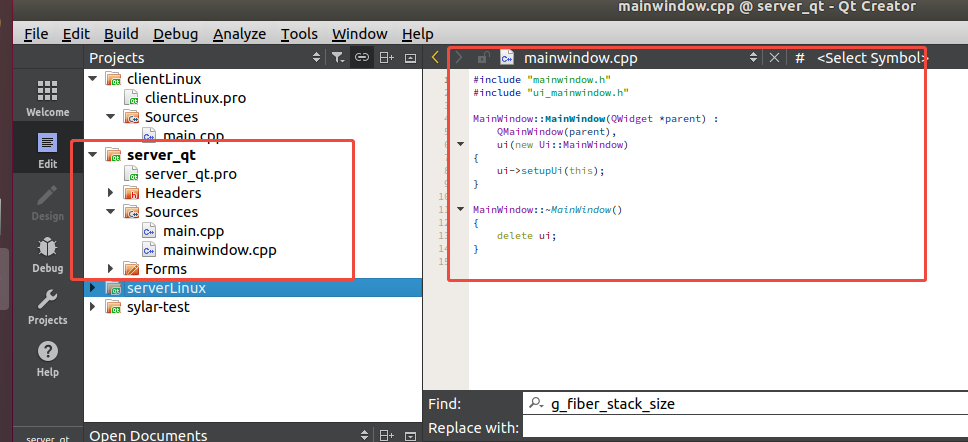Image resolution: width=968 pixels, height=442 pixels.
Task: Collapse the server_qt Sources folder
Action: (x=111, y=212)
